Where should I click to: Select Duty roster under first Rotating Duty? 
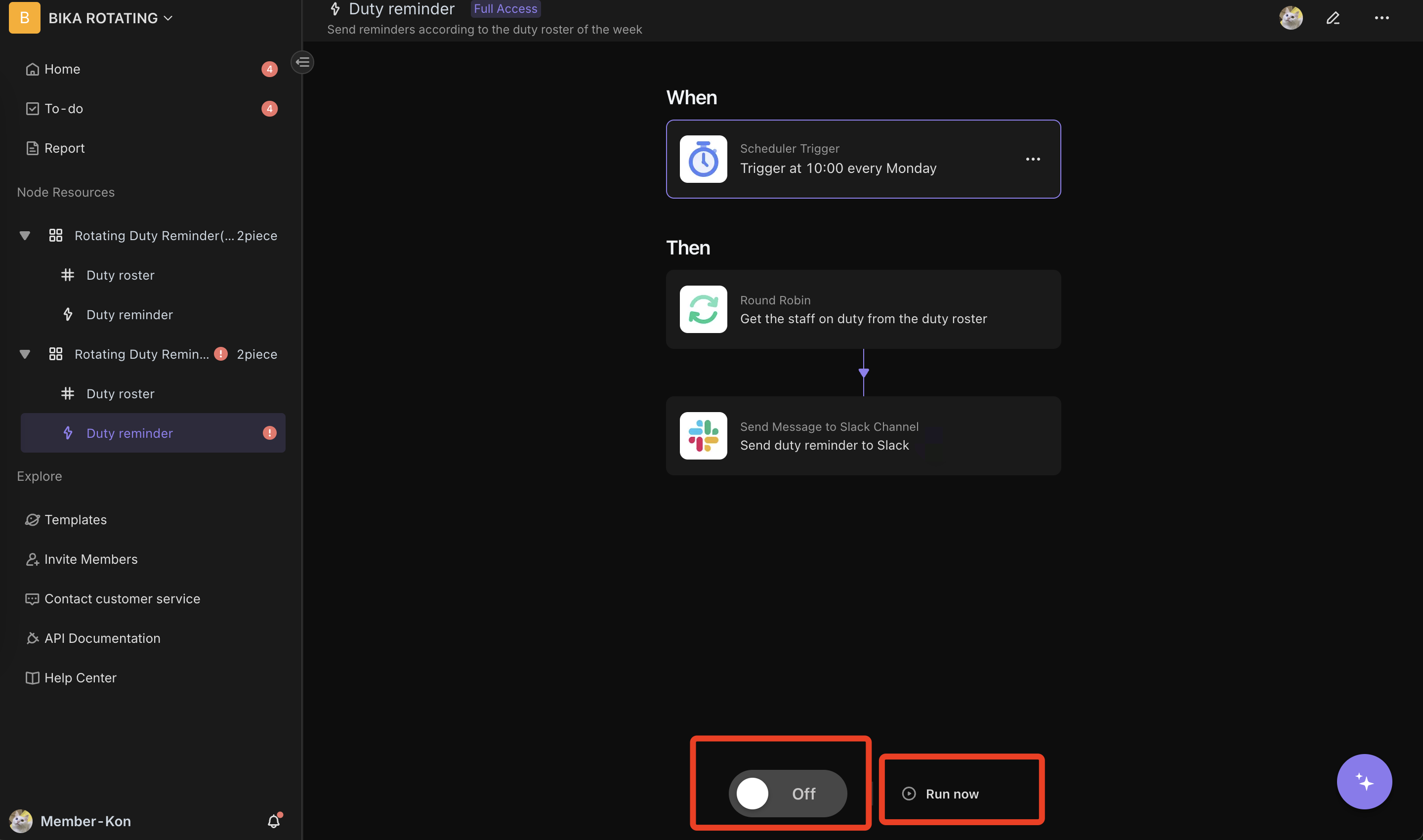point(119,275)
